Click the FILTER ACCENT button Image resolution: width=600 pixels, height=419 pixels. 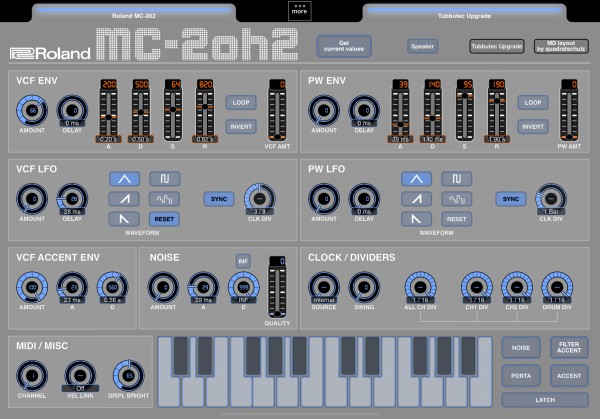point(569,347)
